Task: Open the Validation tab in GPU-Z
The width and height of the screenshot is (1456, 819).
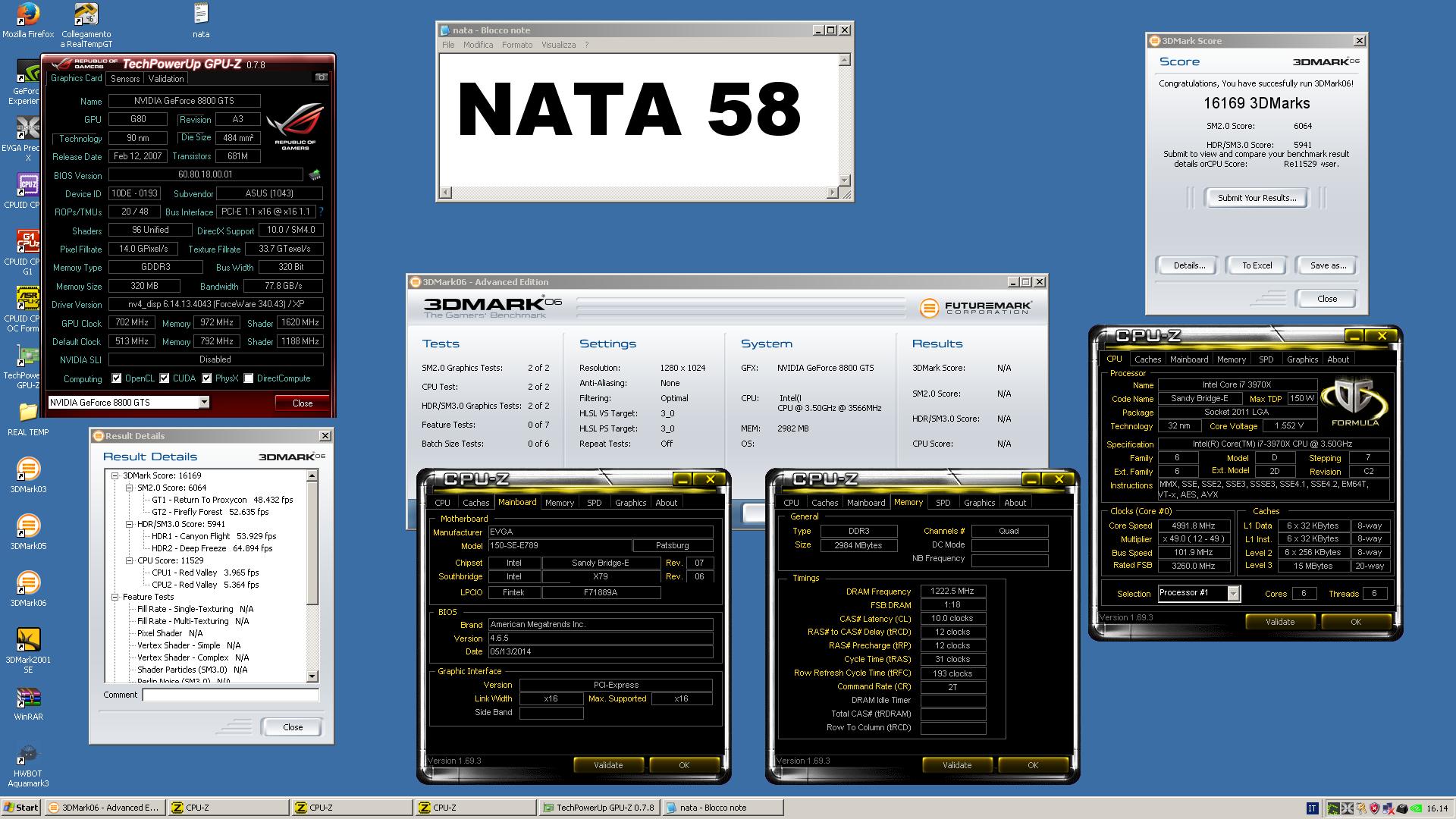Action: pyautogui.click(x=166, y=78)
